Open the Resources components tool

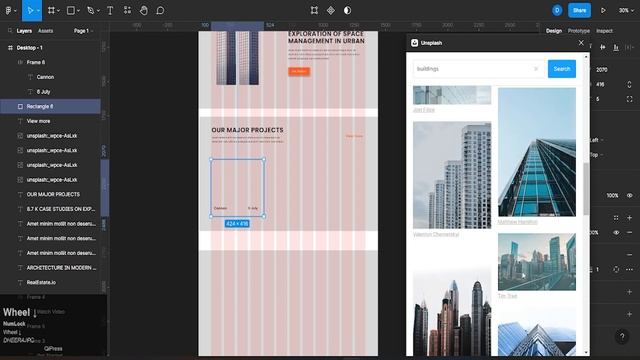click(127, 11)
